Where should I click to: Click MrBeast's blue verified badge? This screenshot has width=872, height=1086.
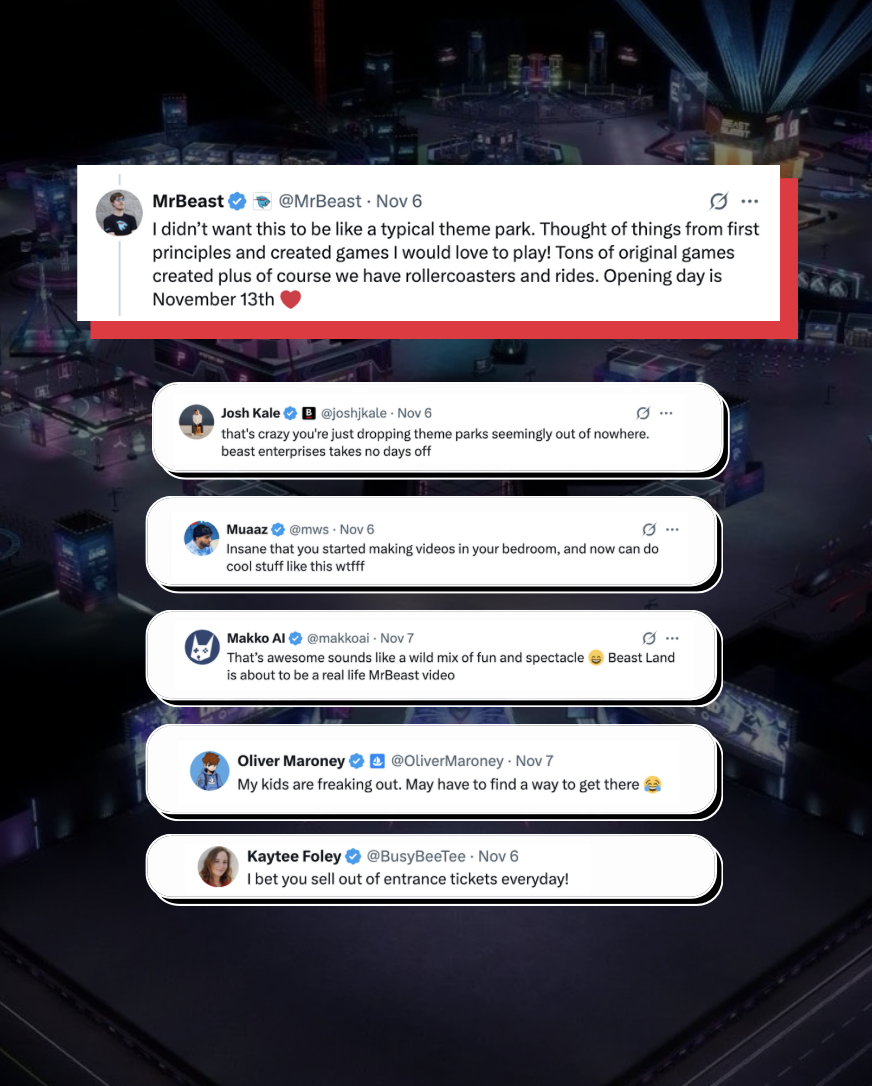pos(238,202)
